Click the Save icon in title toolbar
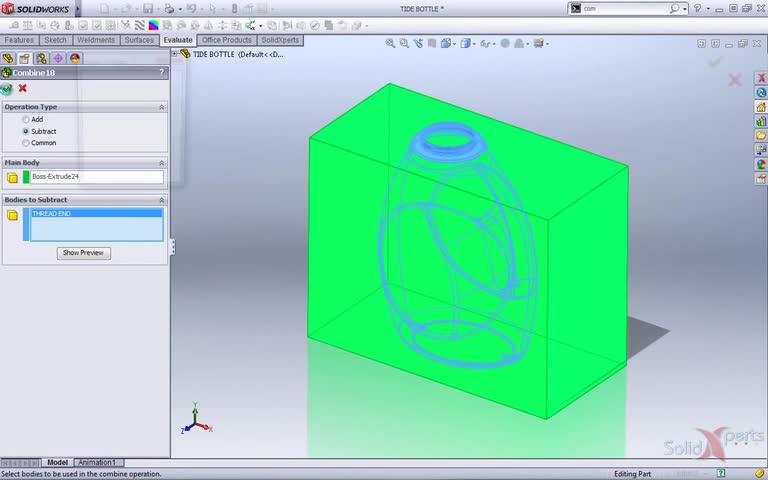Image resolution: width=768 pixels, height=480 pixels. (148, 8)
